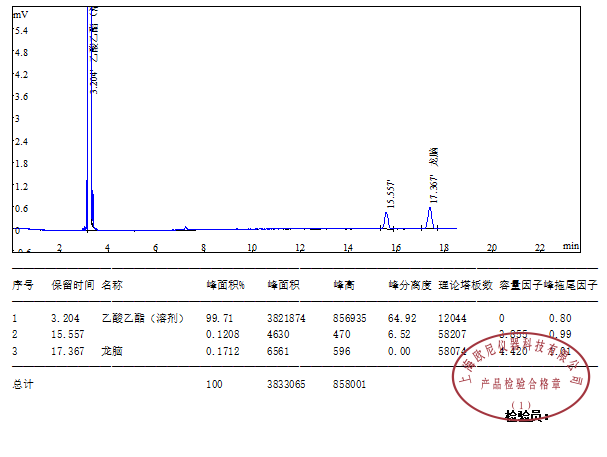The image size is (607, 457).
Task: Click the 理论塔板数 column header
Action: [464, 285]
